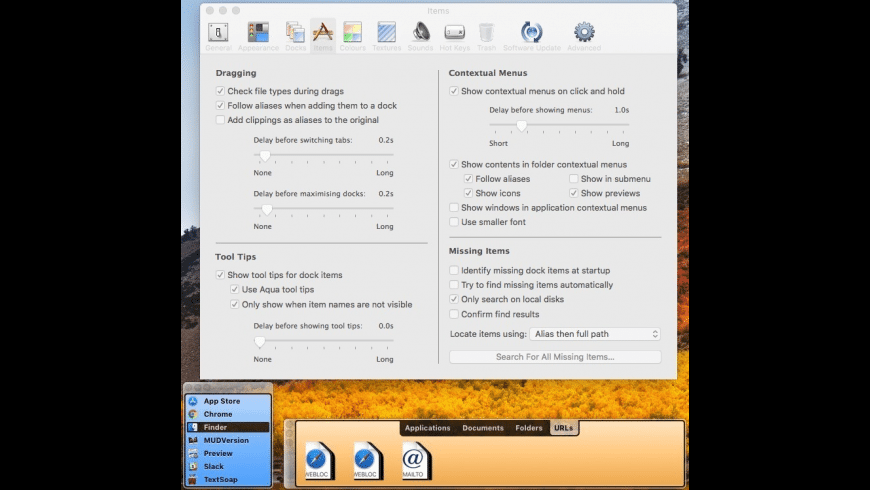Enable Add clippings as aliases option

(220, 120)
